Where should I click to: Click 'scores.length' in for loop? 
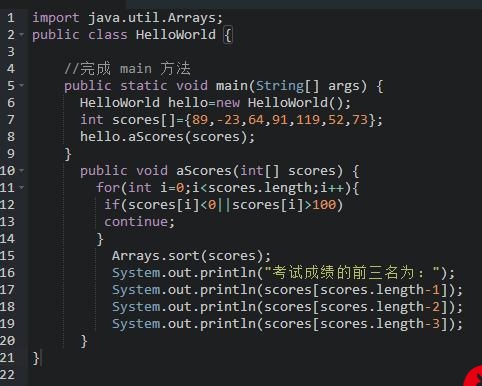260,188
